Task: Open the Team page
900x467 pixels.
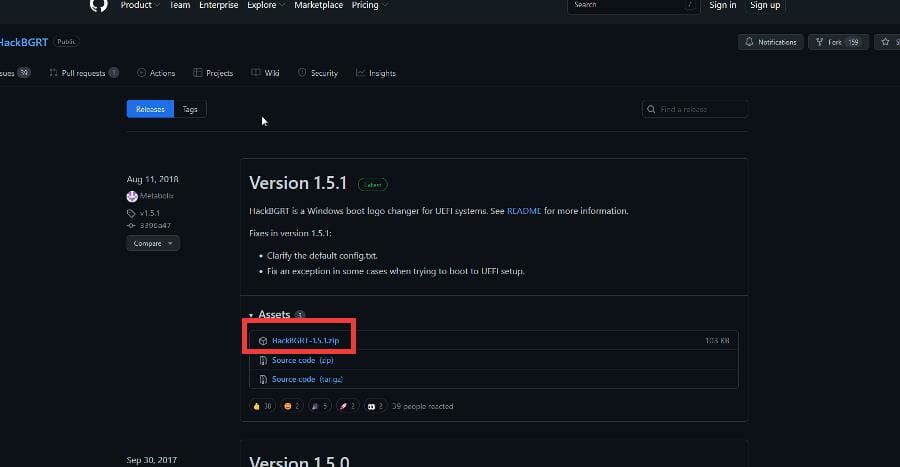Action: point(180,5)
